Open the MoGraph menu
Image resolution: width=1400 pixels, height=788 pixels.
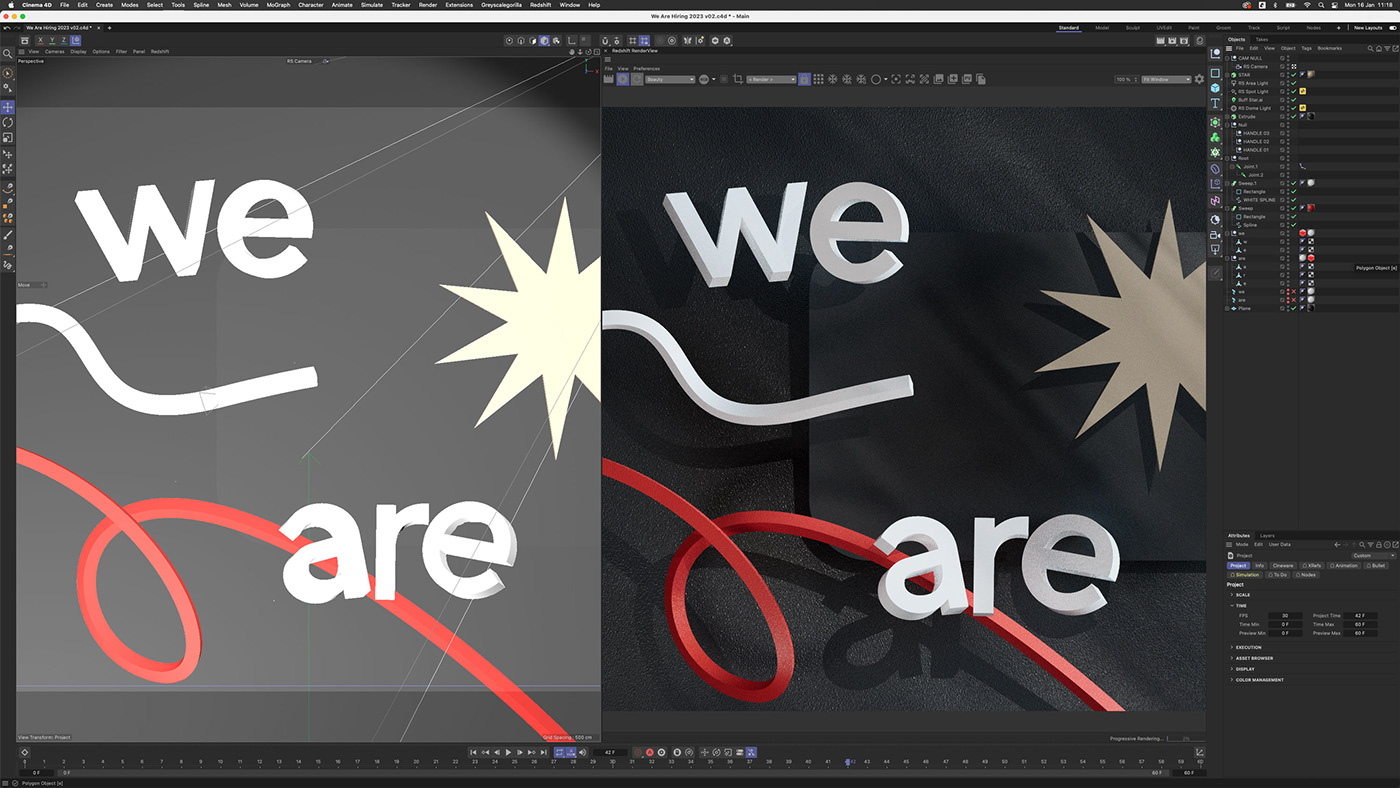tap(278, 5)
